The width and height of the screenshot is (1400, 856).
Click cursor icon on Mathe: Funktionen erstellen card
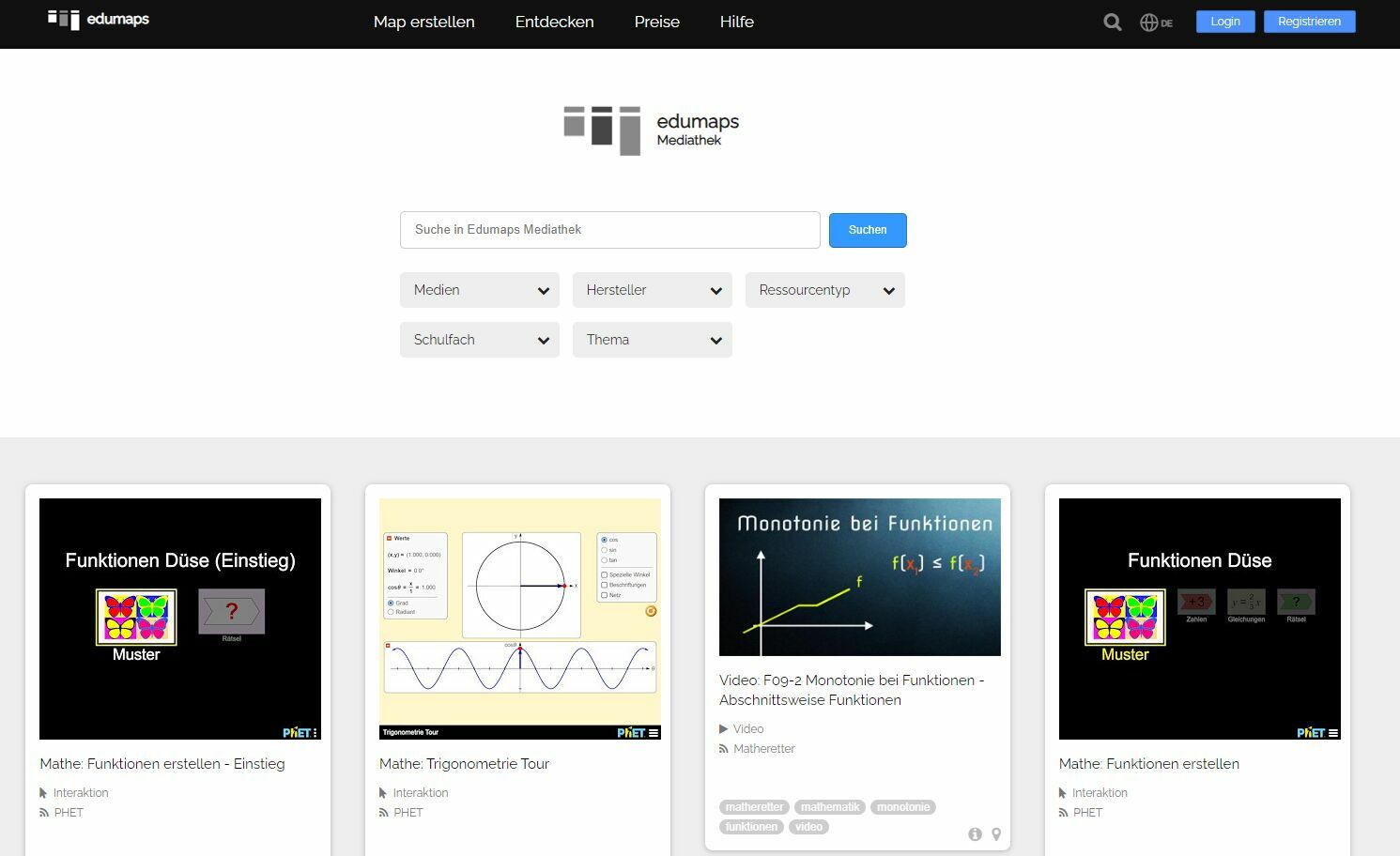(x=1063, y=793)
